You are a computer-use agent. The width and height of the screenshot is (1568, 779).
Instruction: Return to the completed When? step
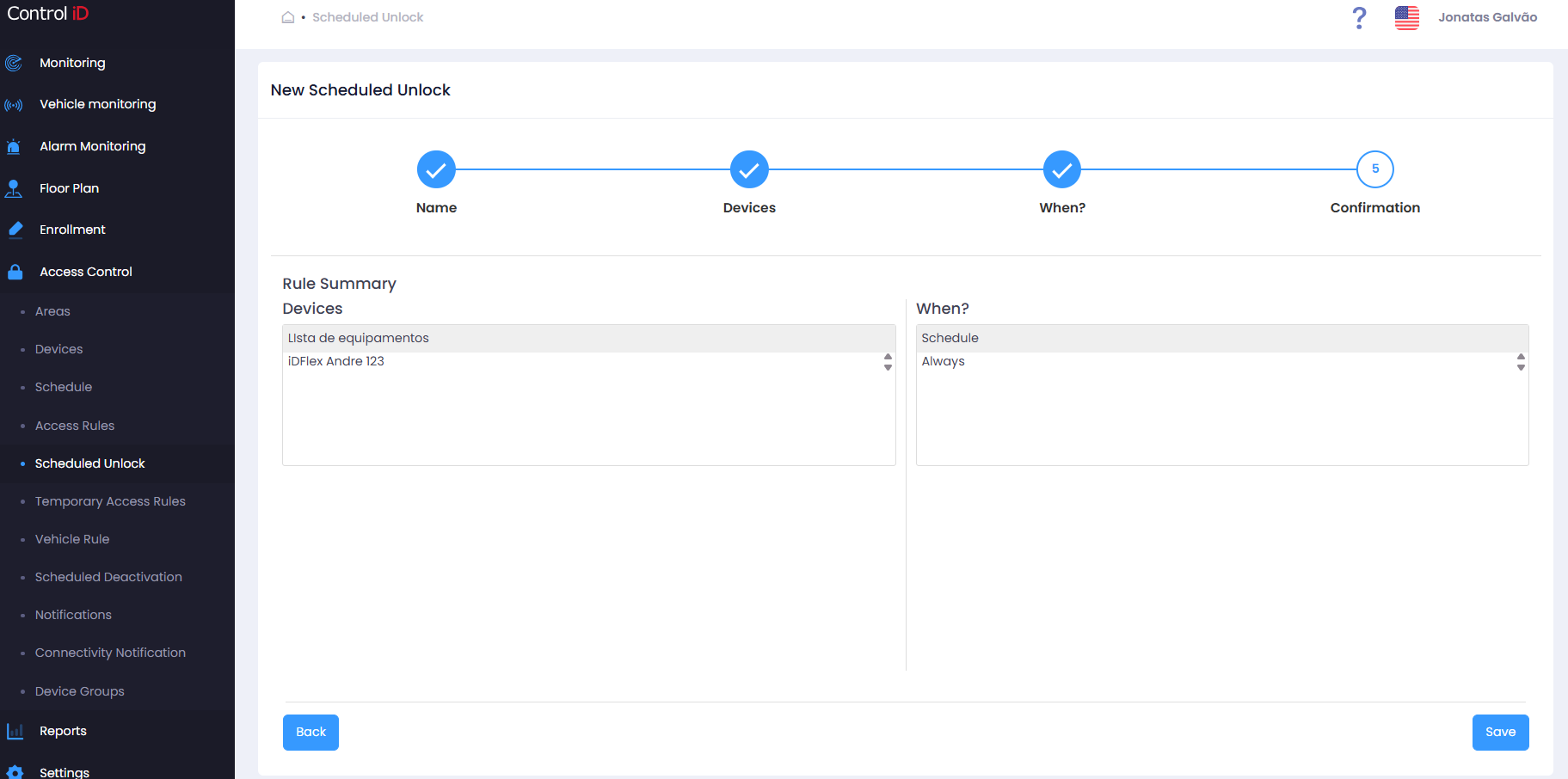tap(1062, 169)
